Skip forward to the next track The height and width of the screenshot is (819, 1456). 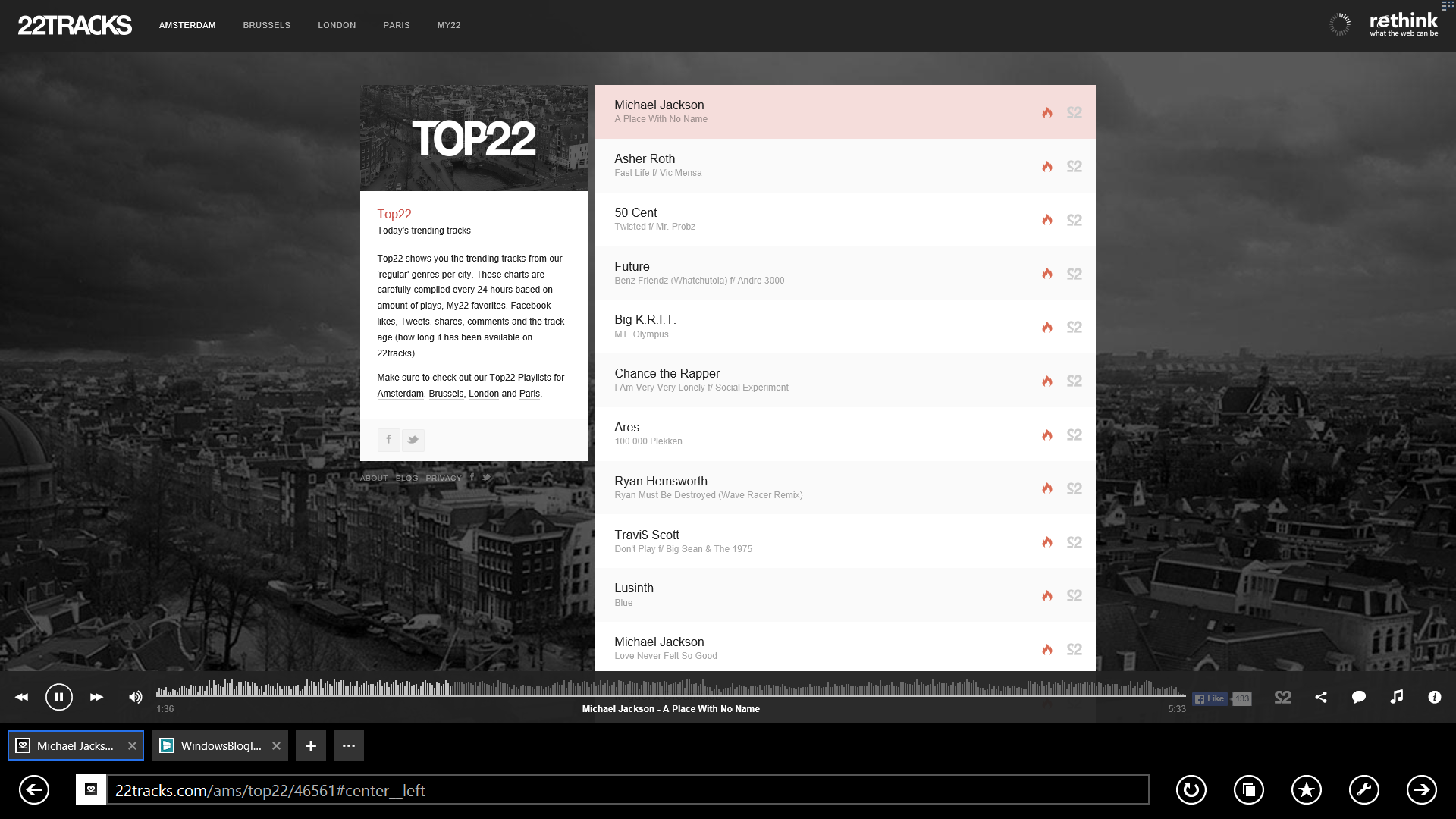(x=96, y=697)
